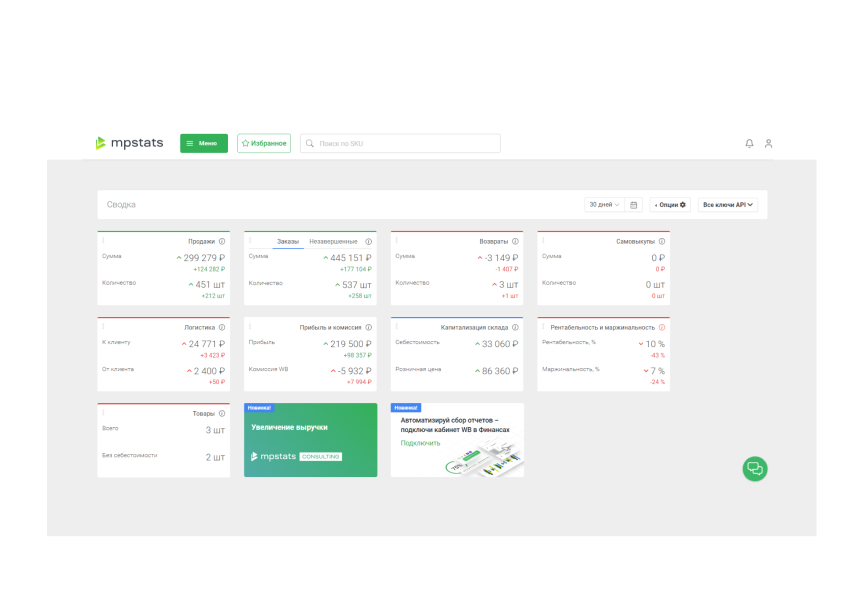
Task: Click the Подключить link
Action: tap(420, 443)
